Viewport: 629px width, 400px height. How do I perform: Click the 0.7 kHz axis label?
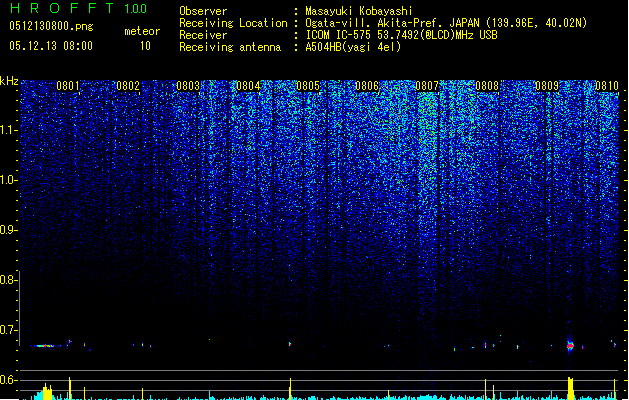8,330
